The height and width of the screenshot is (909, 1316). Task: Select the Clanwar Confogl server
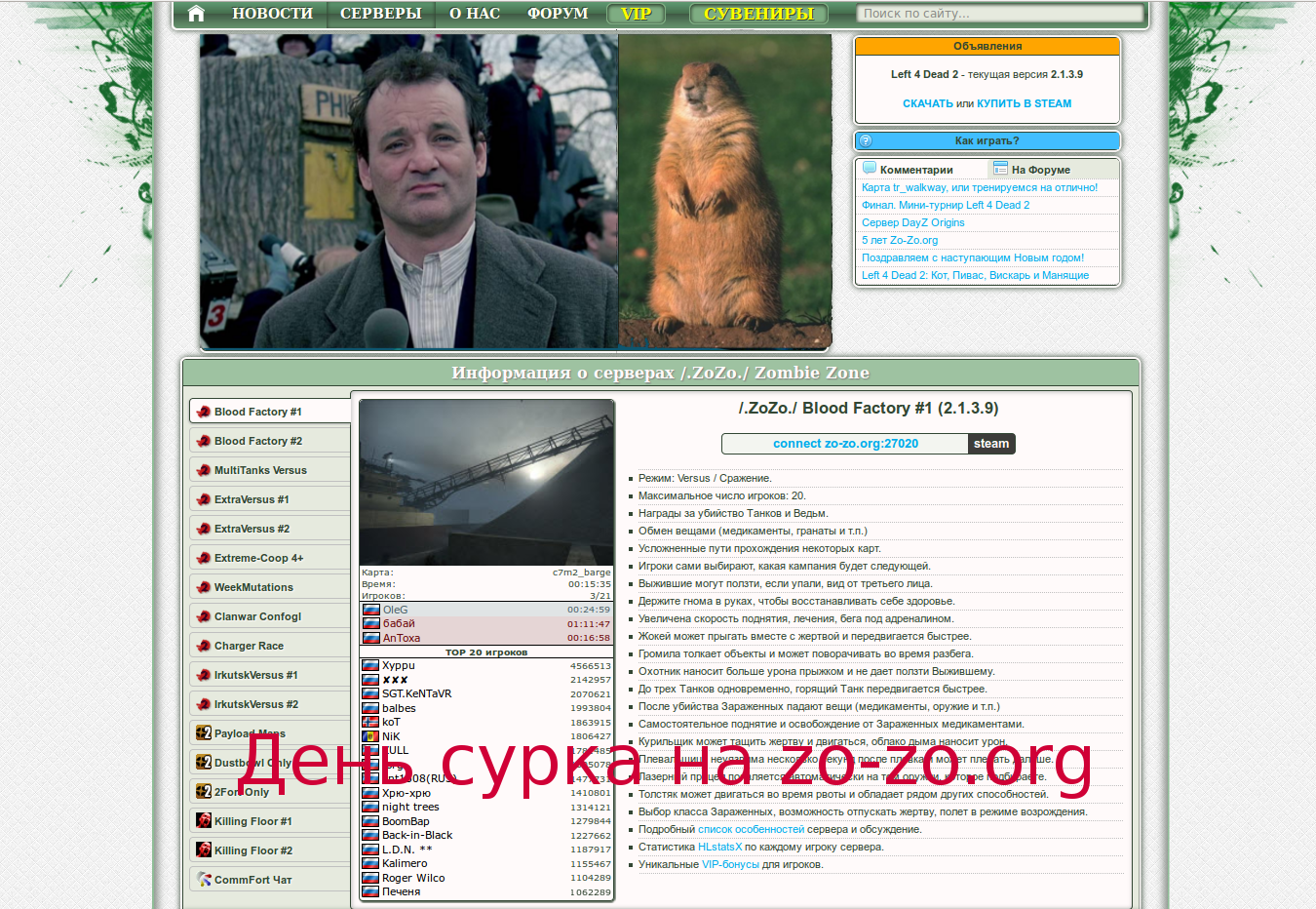[270, 616]
